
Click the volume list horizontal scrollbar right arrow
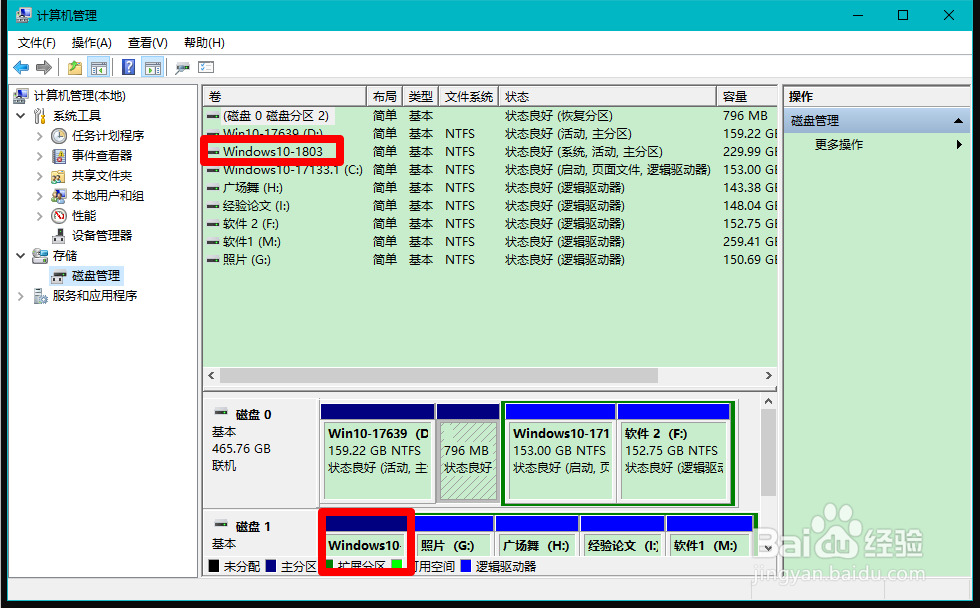click(769, 376)
